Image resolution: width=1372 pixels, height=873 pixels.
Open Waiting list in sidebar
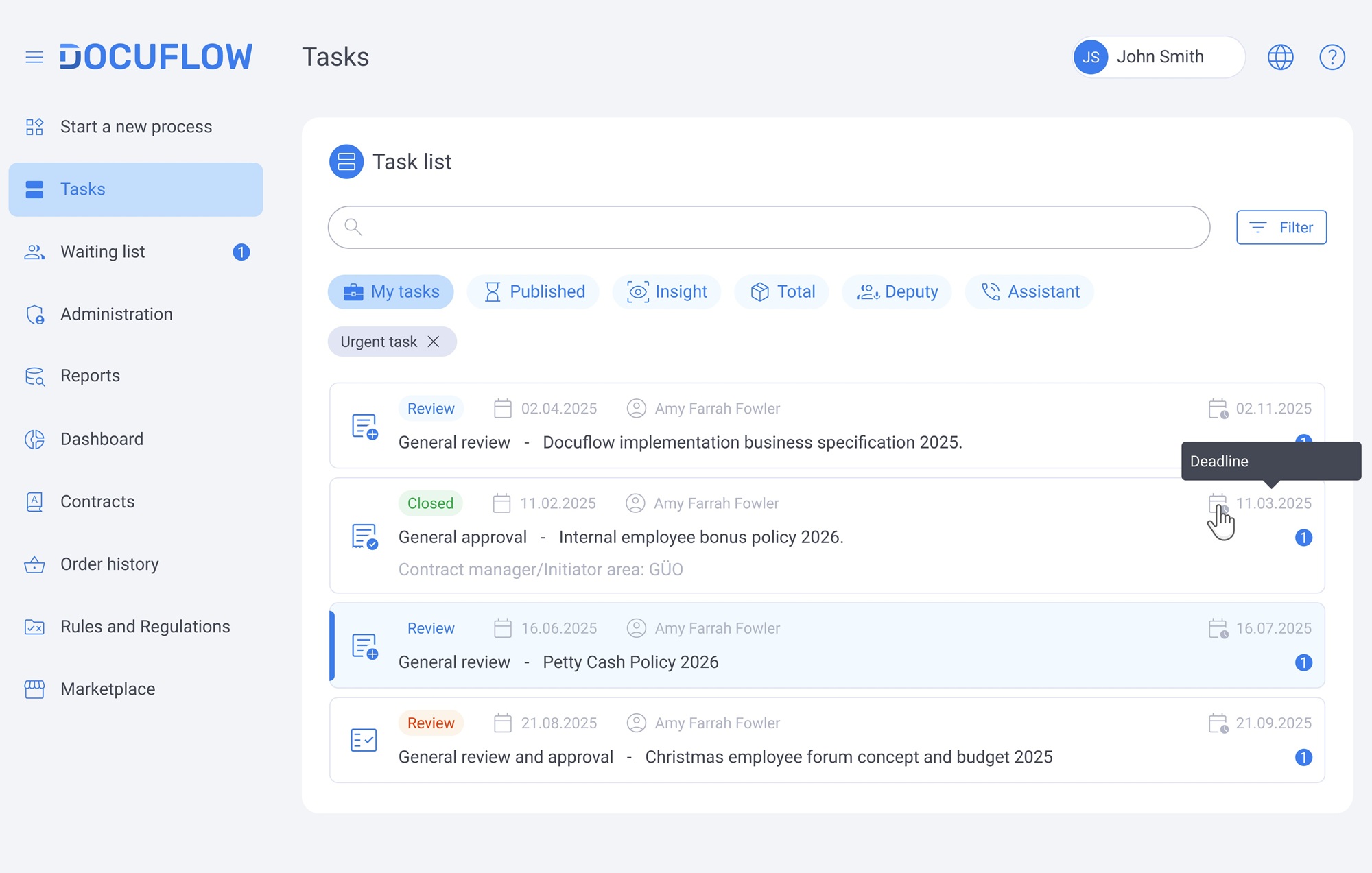tap(103, 252)
